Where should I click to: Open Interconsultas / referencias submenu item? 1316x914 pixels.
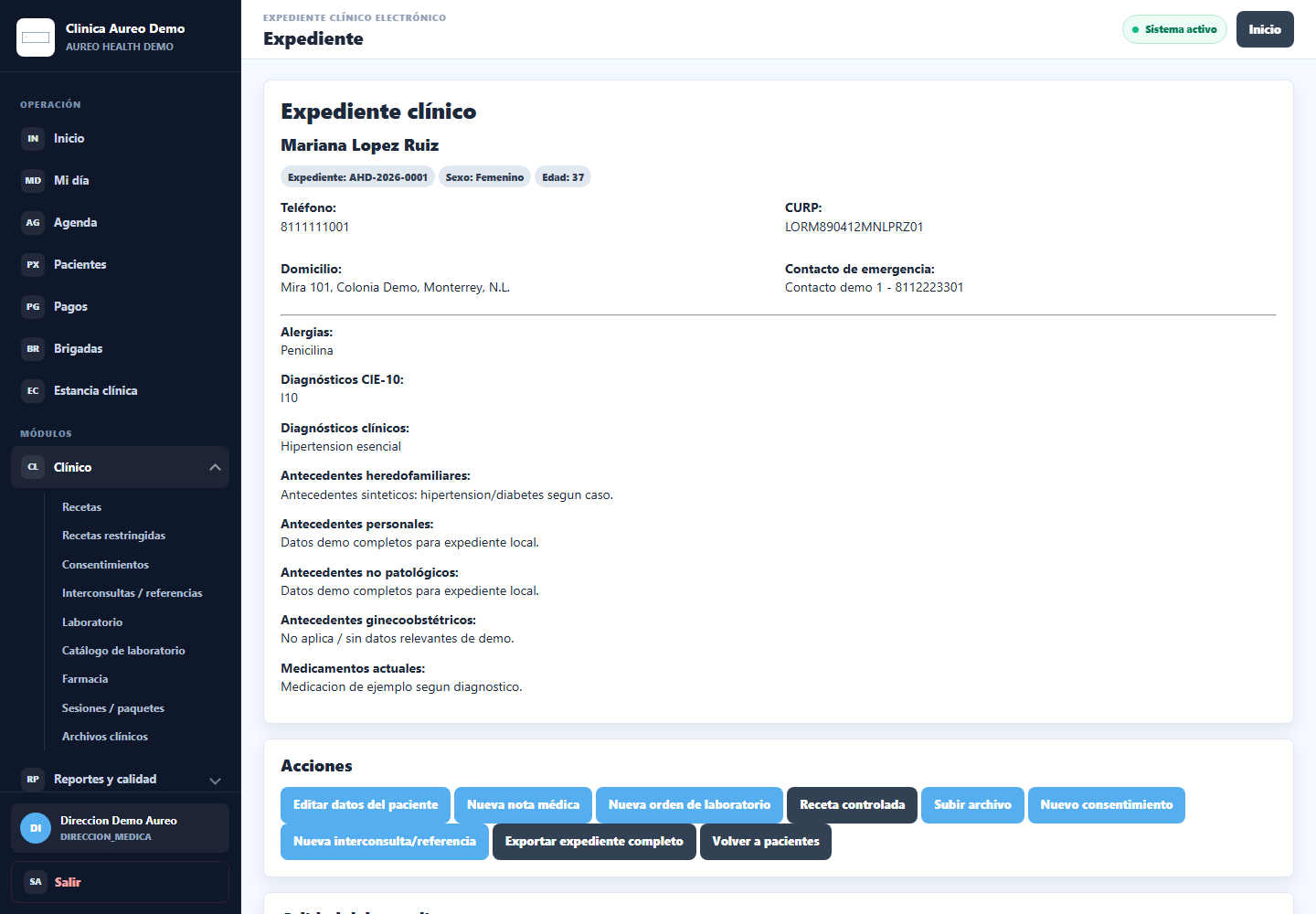point(132,593)
